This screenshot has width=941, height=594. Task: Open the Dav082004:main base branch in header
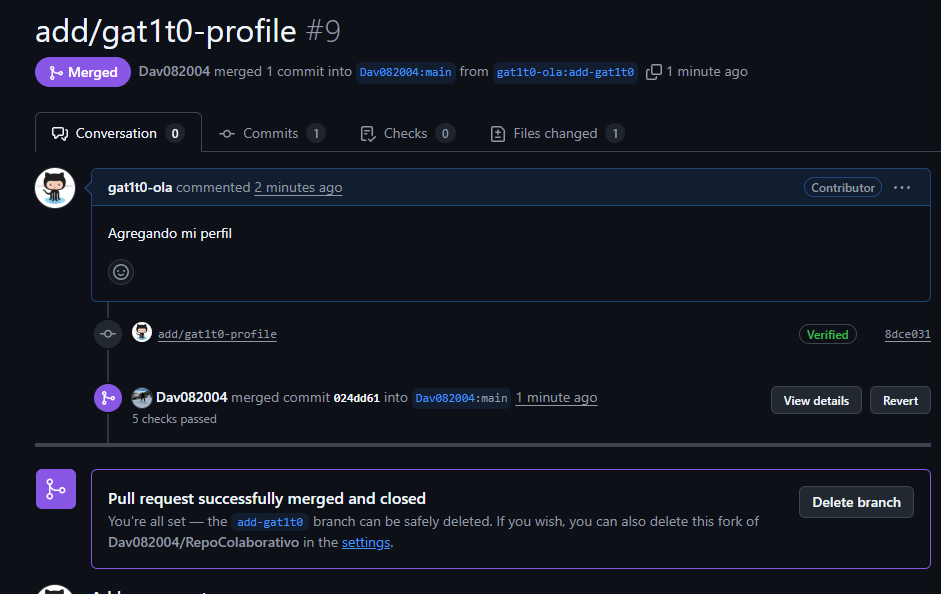point(405,72)
